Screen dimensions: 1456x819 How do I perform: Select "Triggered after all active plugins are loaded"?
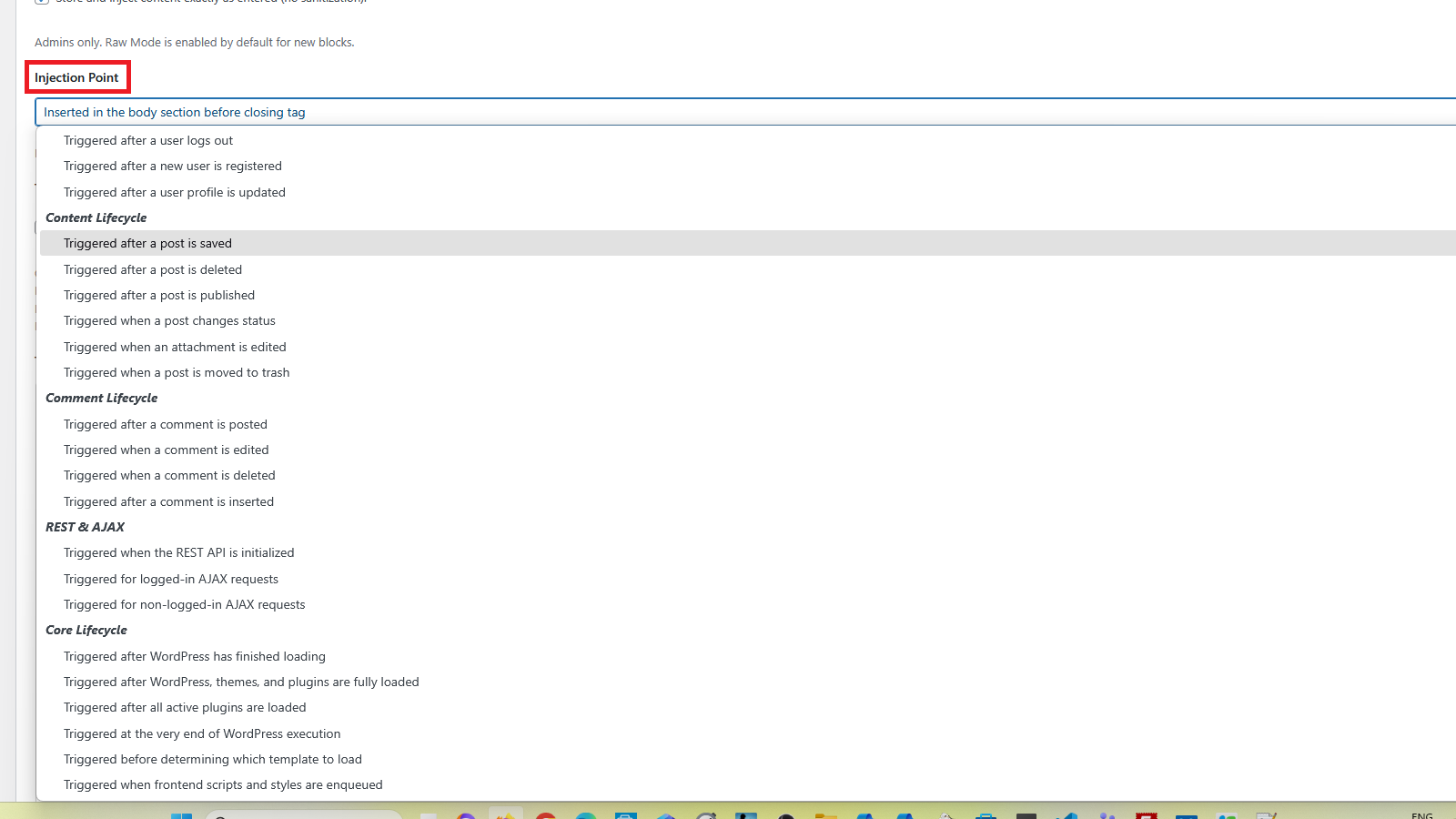click(x=747, y=707)
